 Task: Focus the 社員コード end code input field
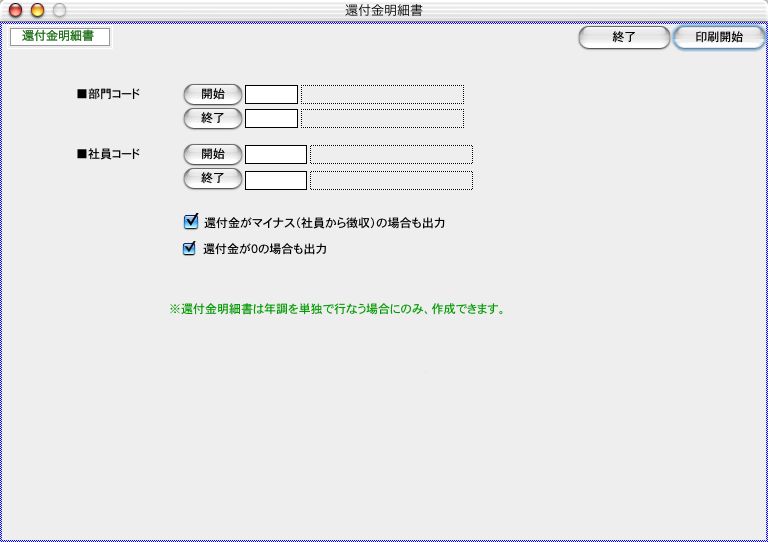point(275,180)
